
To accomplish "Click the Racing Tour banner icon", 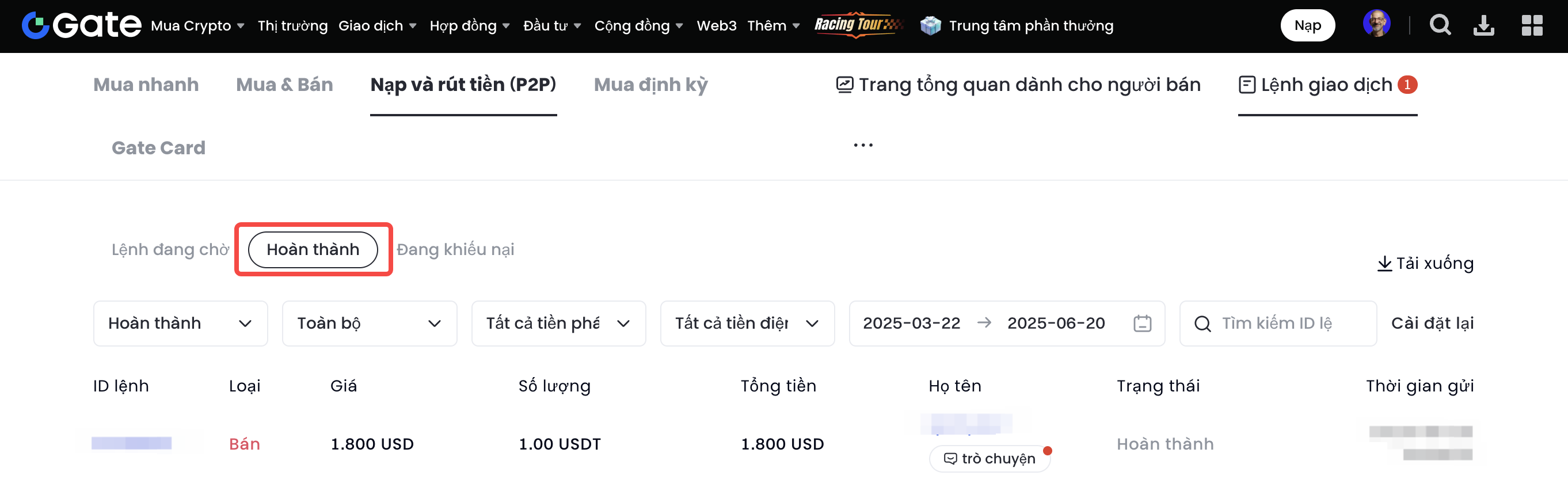I will 857,25.
